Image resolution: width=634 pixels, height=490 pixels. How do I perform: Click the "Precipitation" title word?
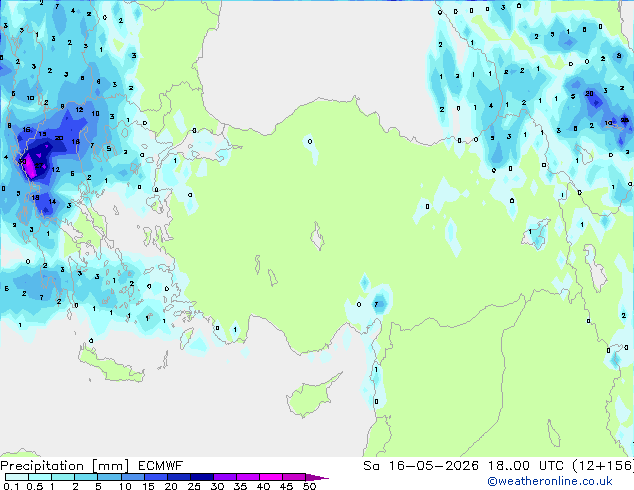(x=42, y=466)
